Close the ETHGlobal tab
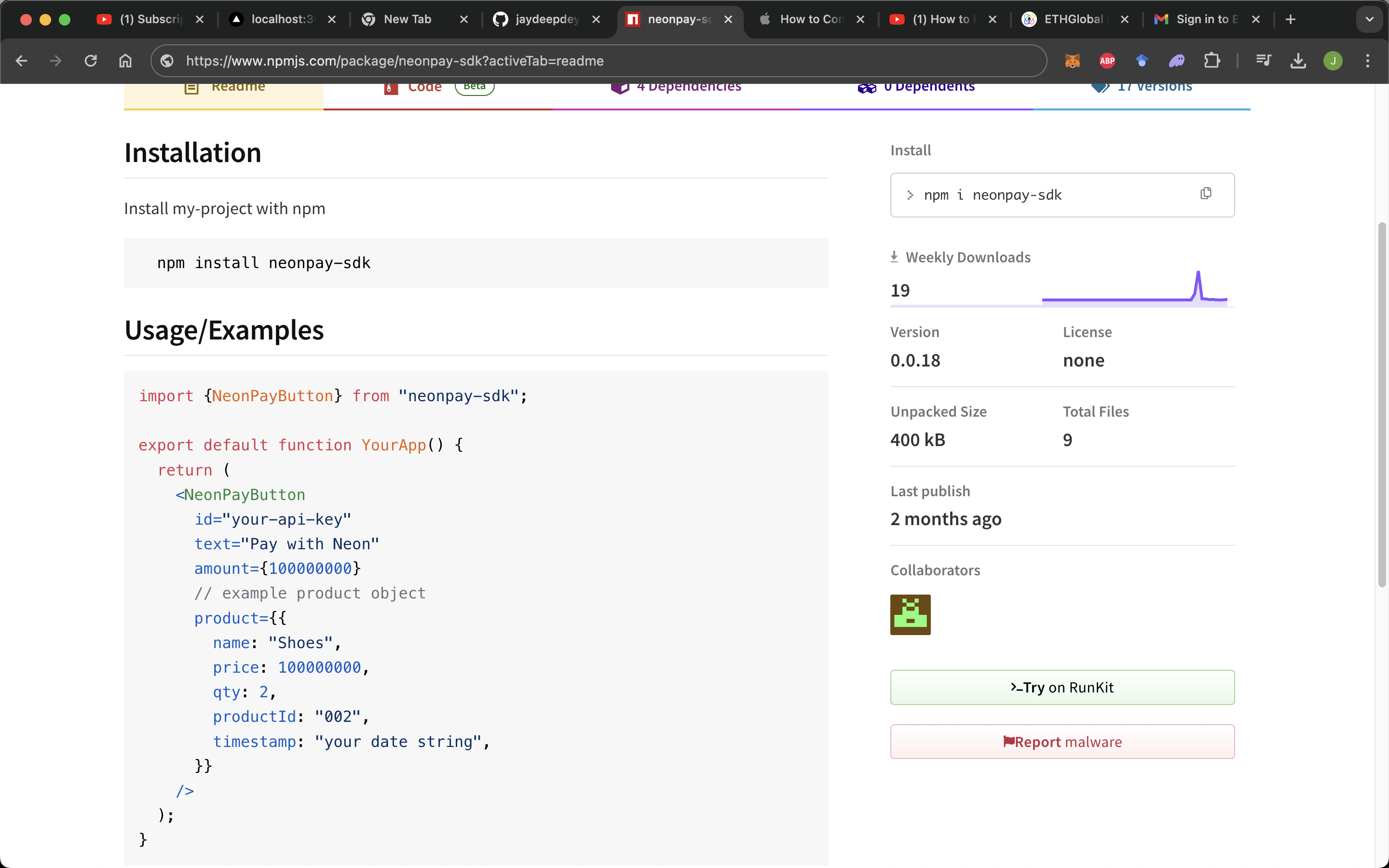The width and height of the screenshot is (1389, 868). tap(1124, 19)
